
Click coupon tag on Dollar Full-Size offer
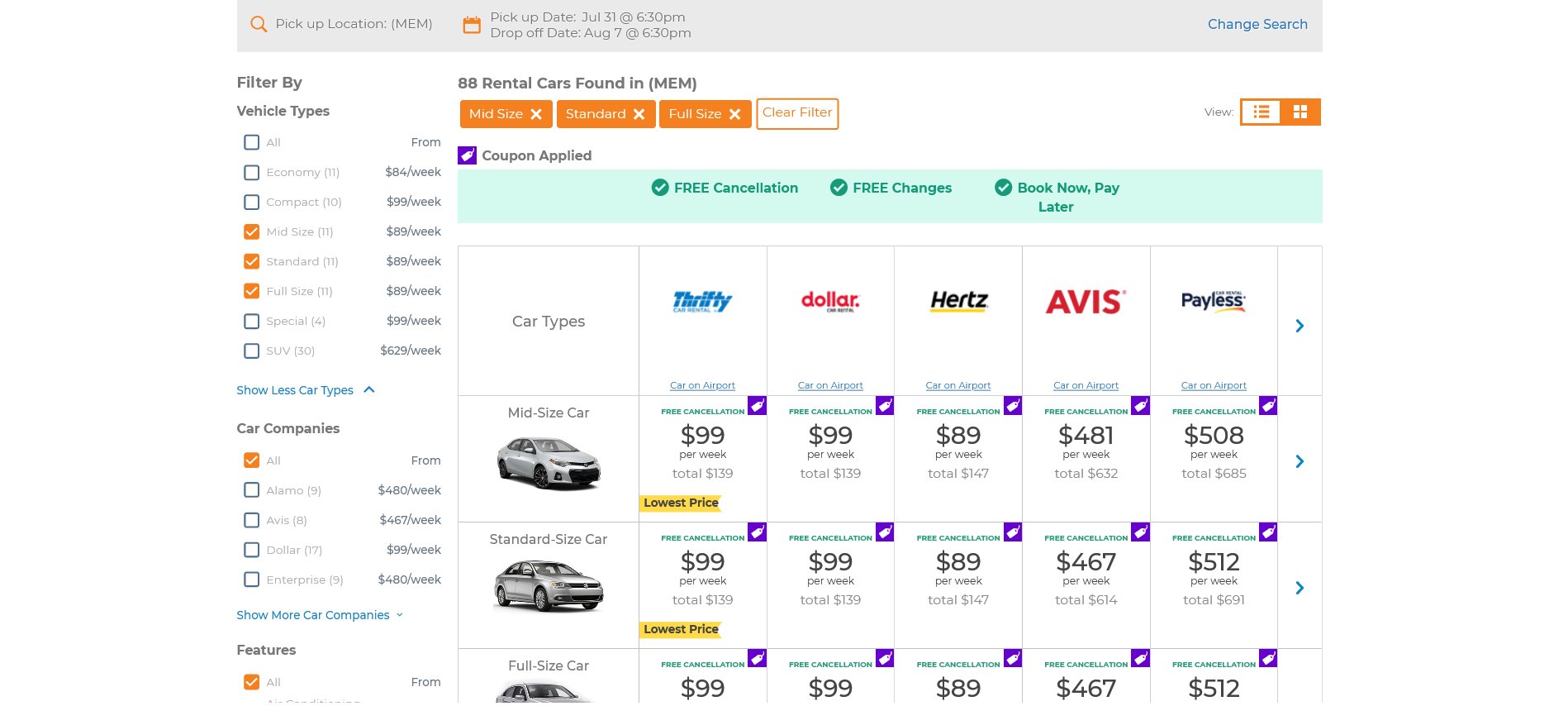tap(885, 658)
